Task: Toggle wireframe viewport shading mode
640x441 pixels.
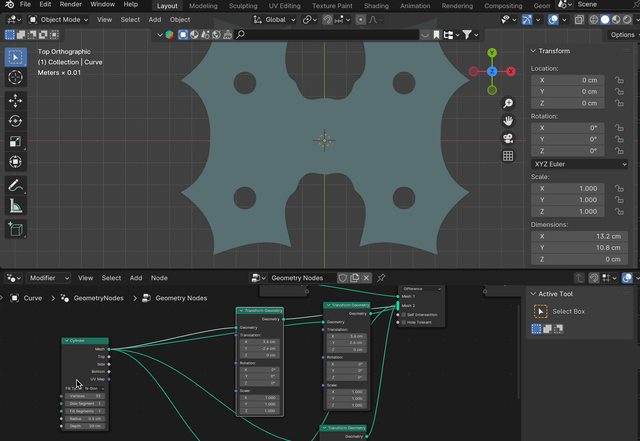Action: tap(594, 20)
